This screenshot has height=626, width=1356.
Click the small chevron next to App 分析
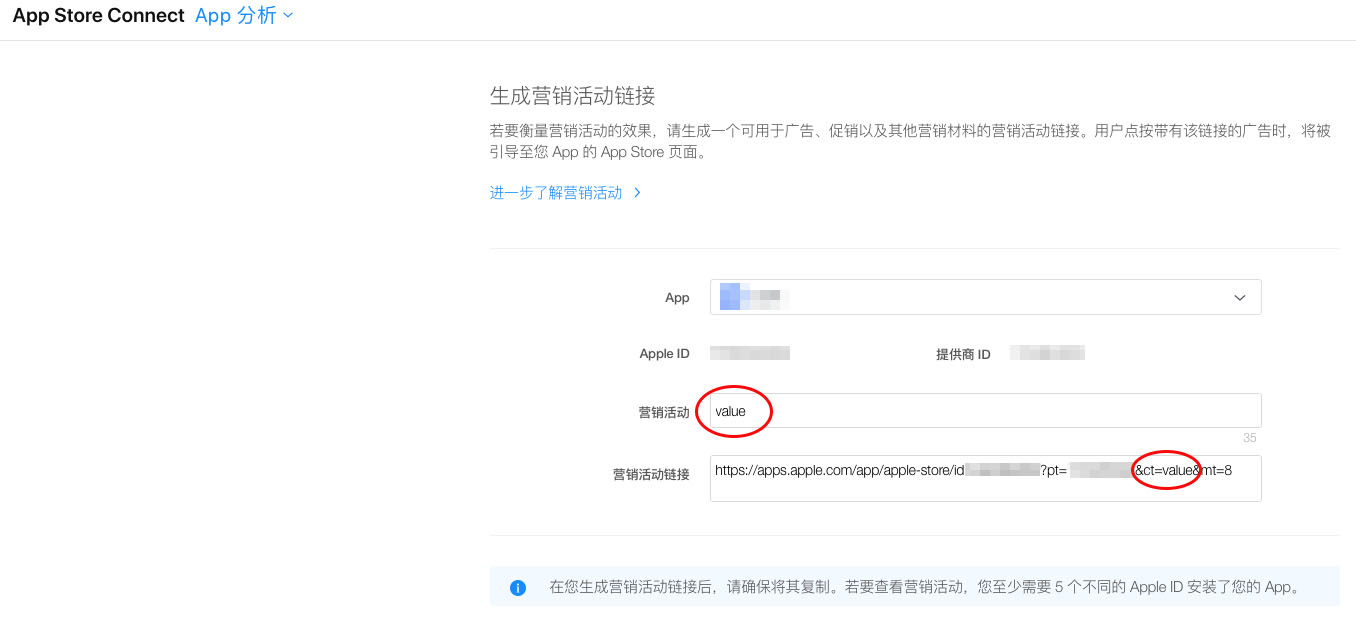click(286, 16)
